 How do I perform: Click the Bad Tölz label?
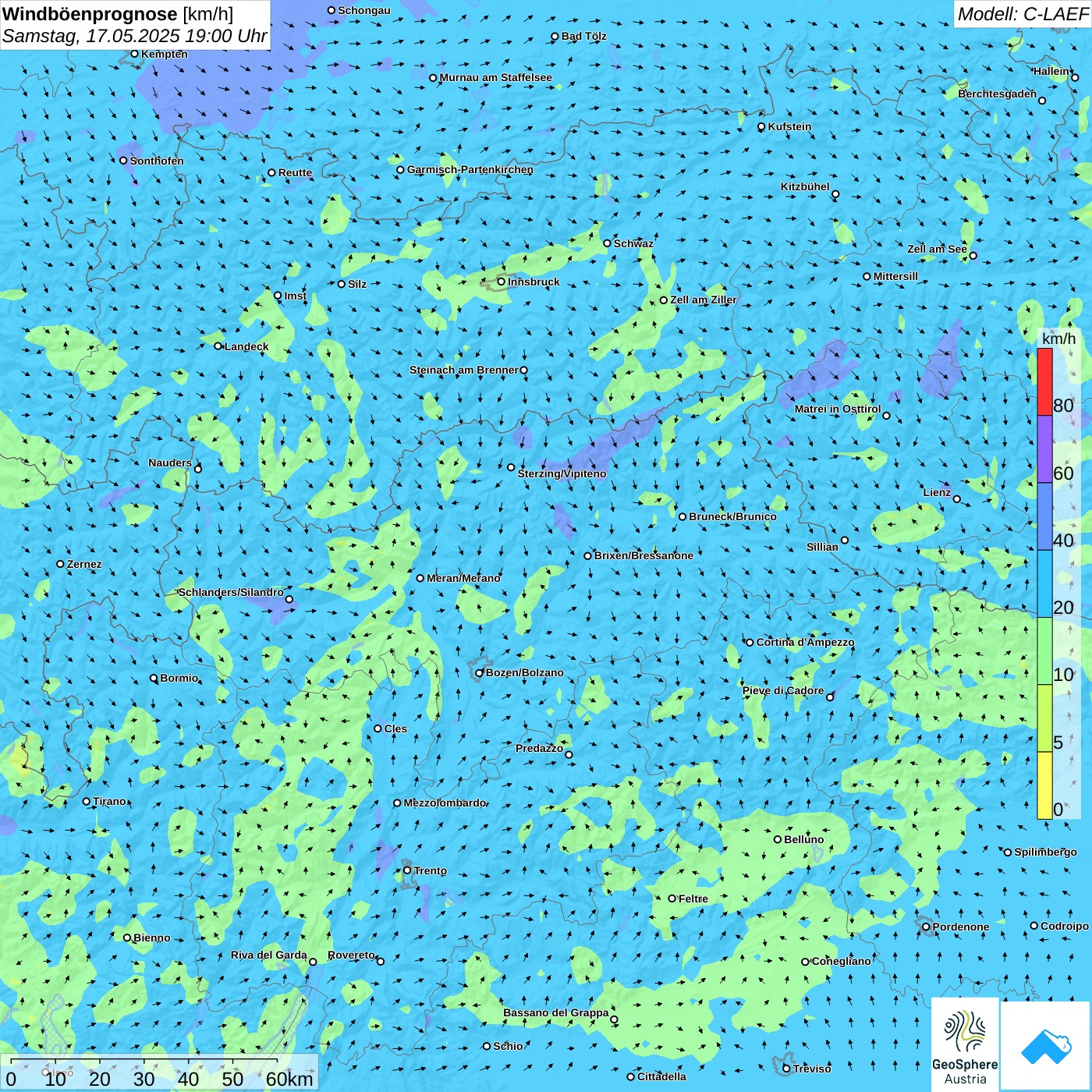pos(584,36)
